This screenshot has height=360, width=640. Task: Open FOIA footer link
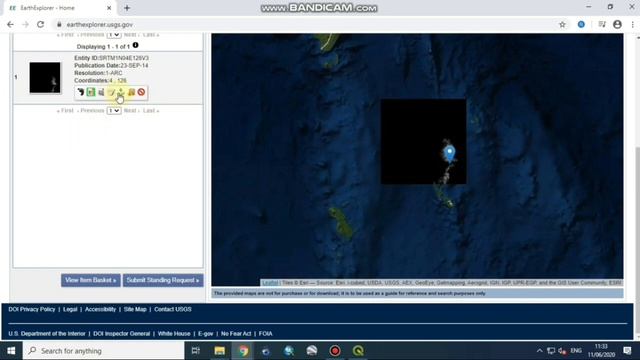265,334
